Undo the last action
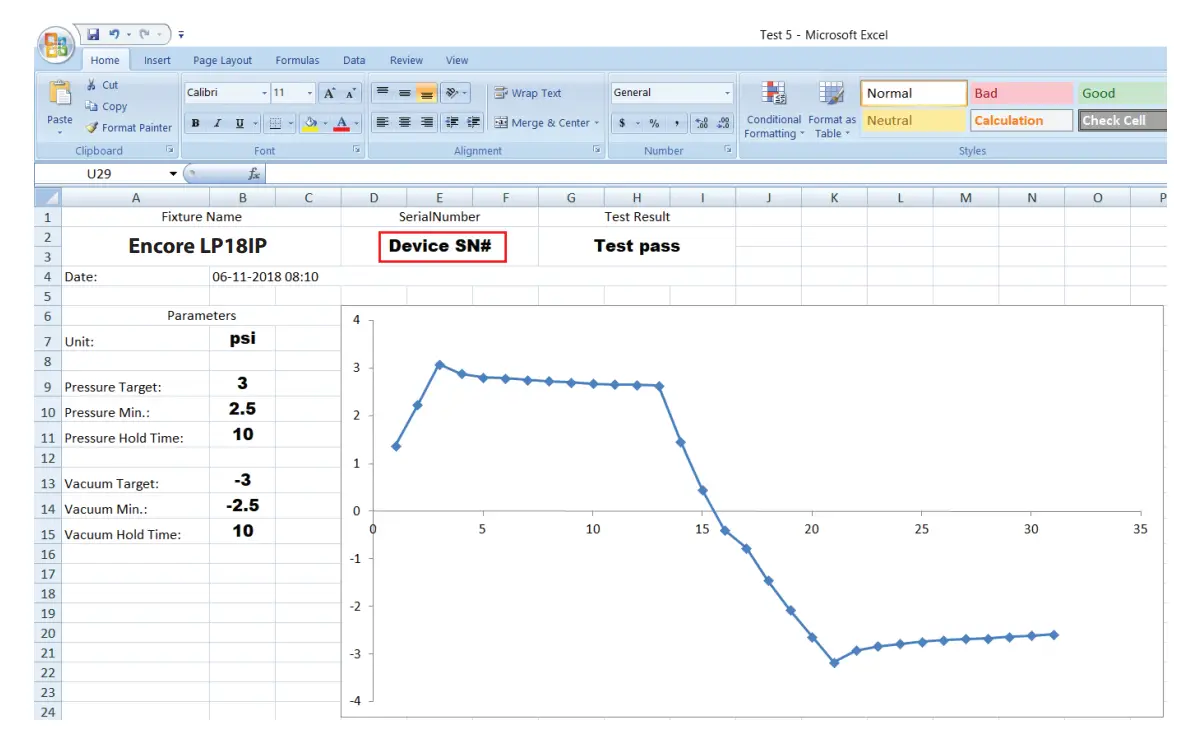 114,34
